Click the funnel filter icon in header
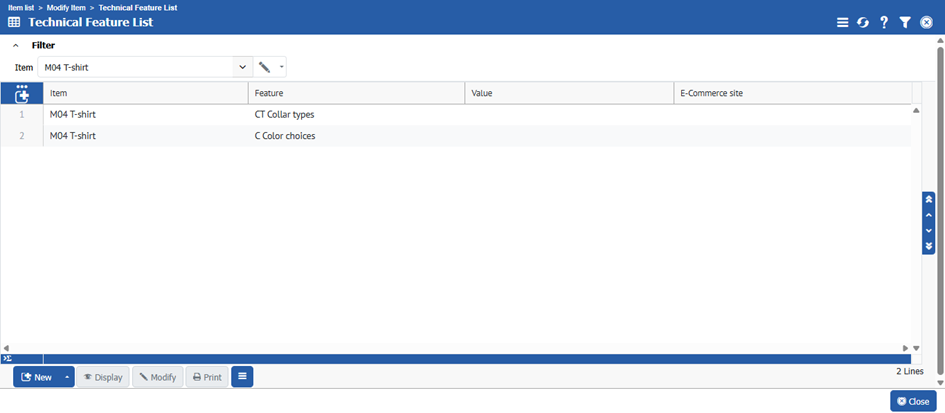 click(x=905, y=22)
